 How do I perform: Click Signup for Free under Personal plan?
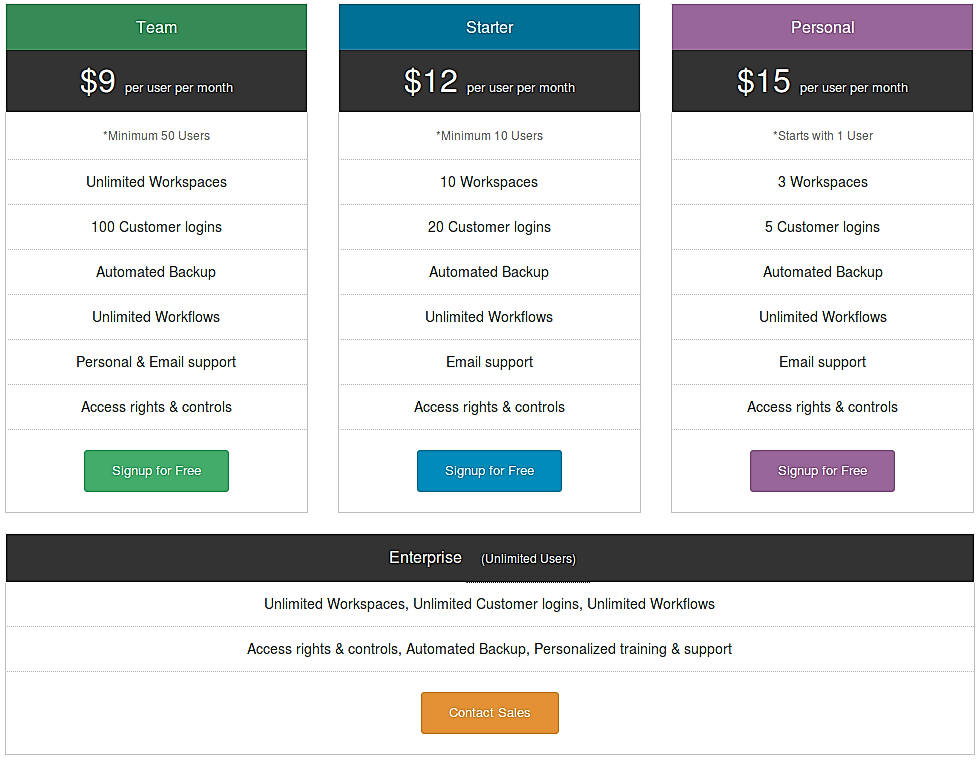(x=822, y=470)
